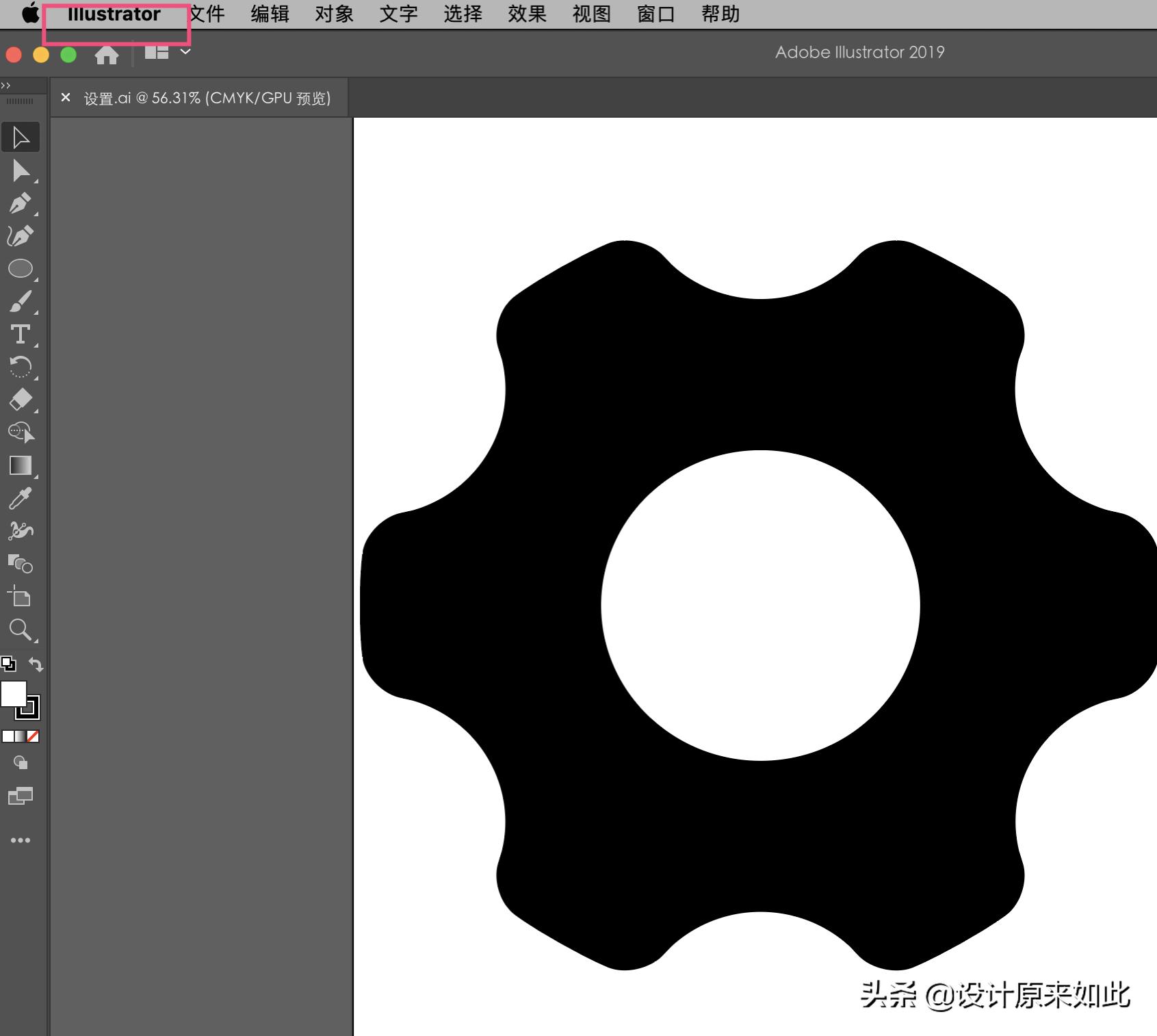Image resolution: width=1157 pixels, height=1036 pixels.
Task: Toggle the screen mode at toolbar bottom
Action: 21,797
